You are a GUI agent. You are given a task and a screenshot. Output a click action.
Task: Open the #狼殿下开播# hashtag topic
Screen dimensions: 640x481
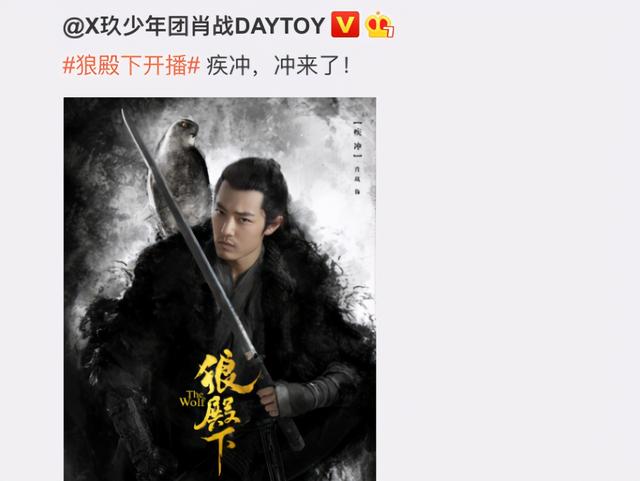[131, 65]
